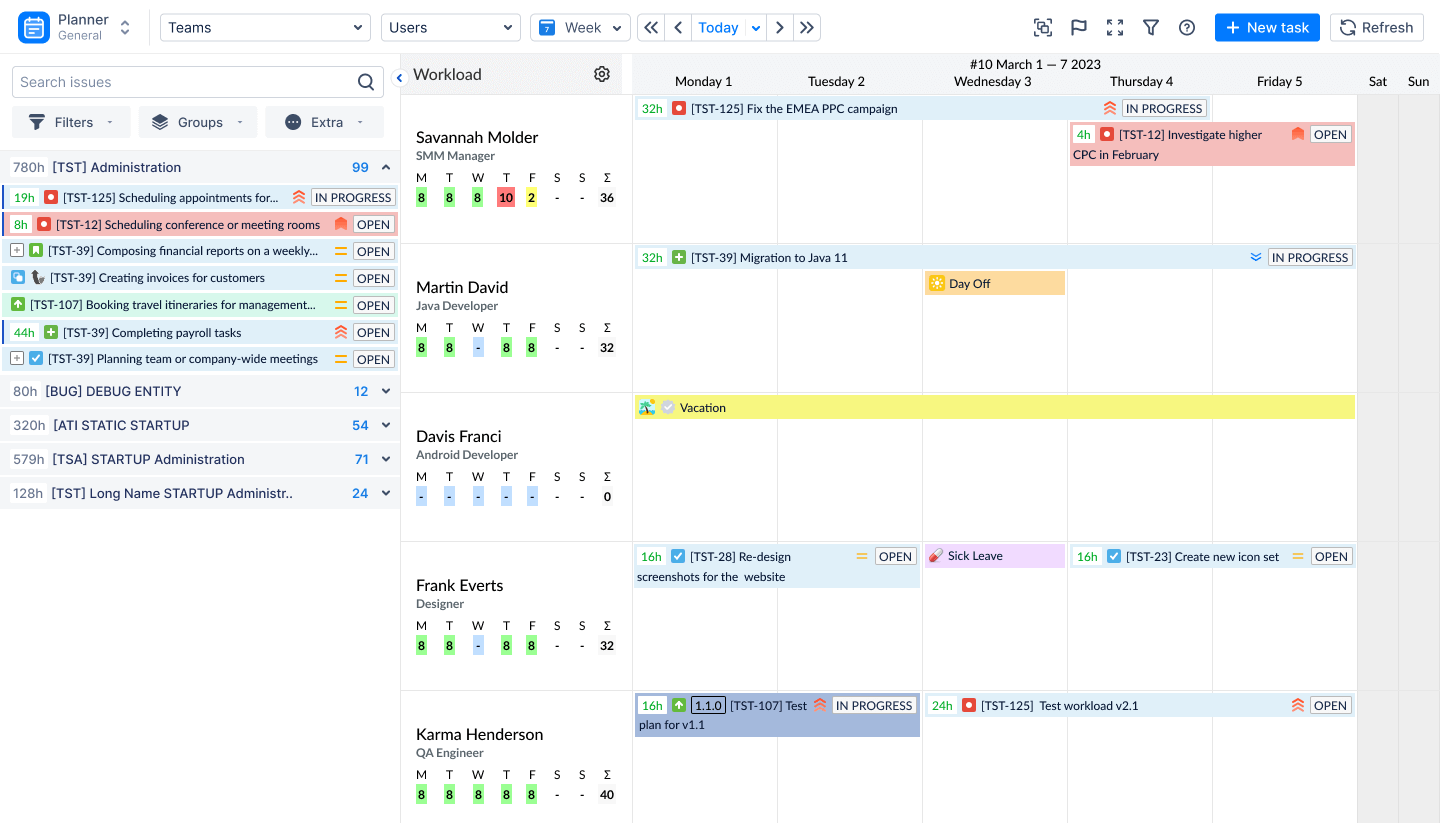Viewport: 1440px width, 823px height.
Task: Click the Day Off icon for Martin David
Action: tap(937, 282)
